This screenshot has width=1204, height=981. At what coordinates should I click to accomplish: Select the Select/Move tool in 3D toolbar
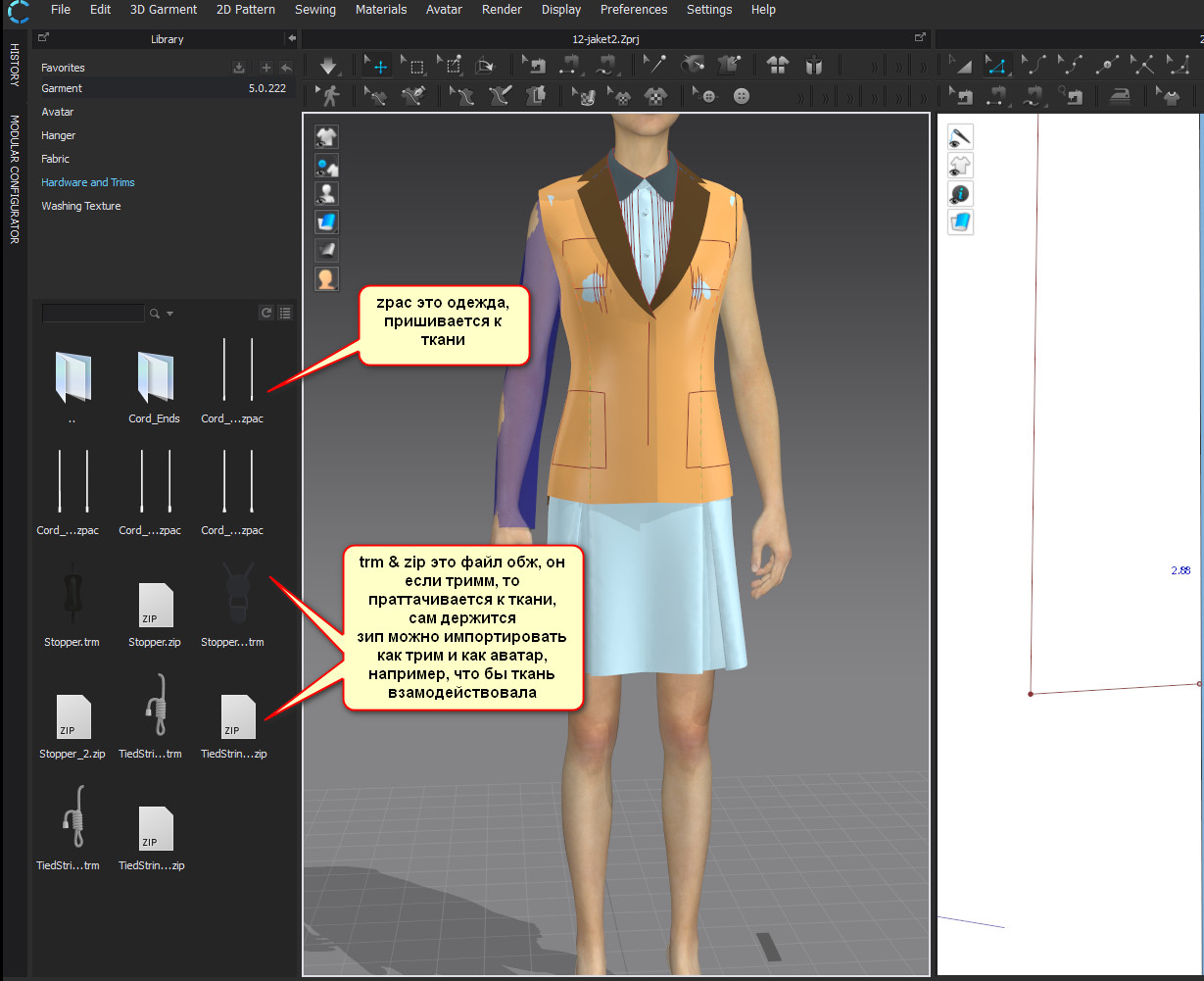tap(378, 67)
